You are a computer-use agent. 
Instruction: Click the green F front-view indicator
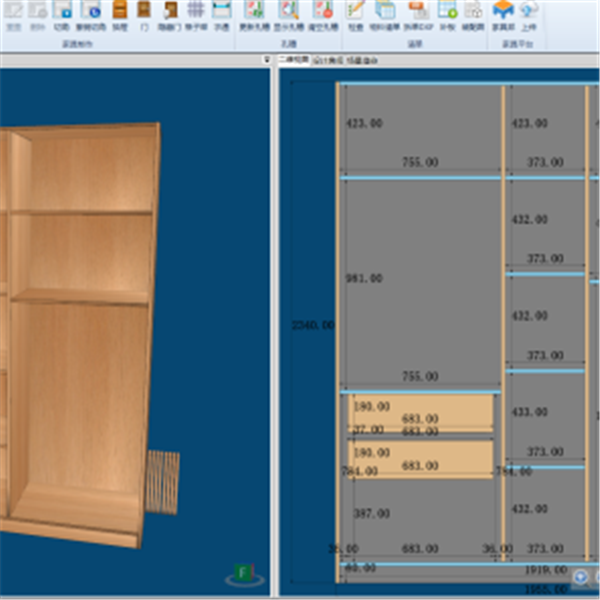tap(242, 573)
